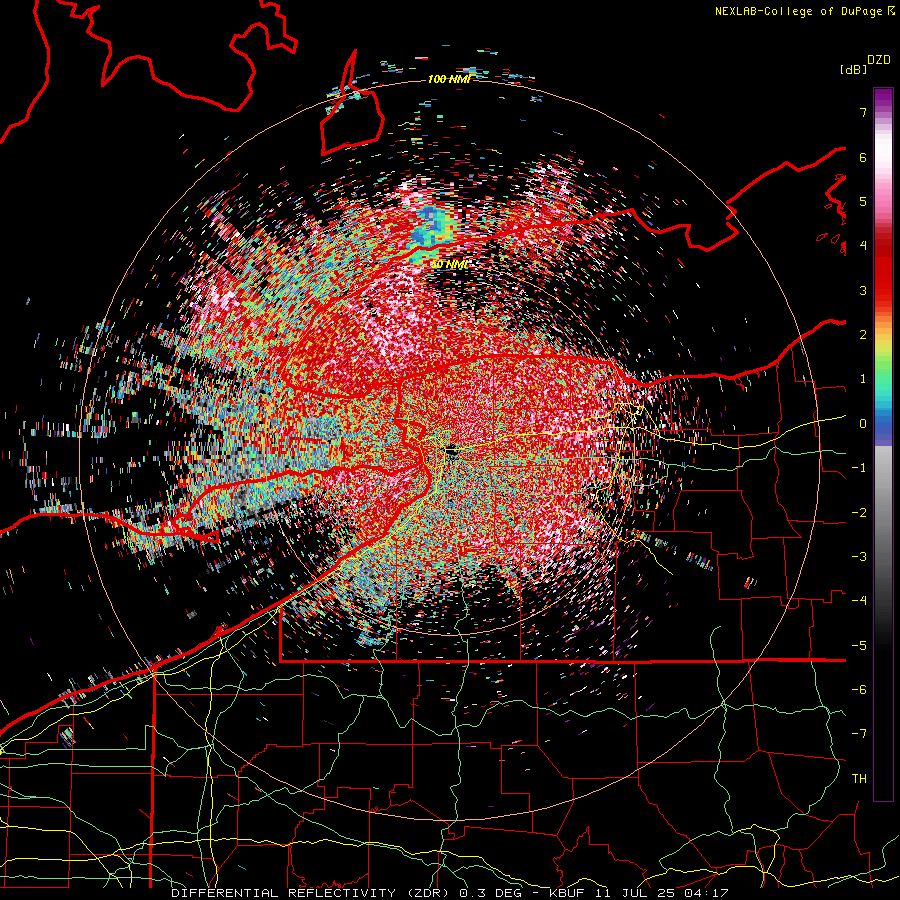Screen dimensions: 900x900
Task: Click the 0 value on color scale
Action: tap(863, 424)
